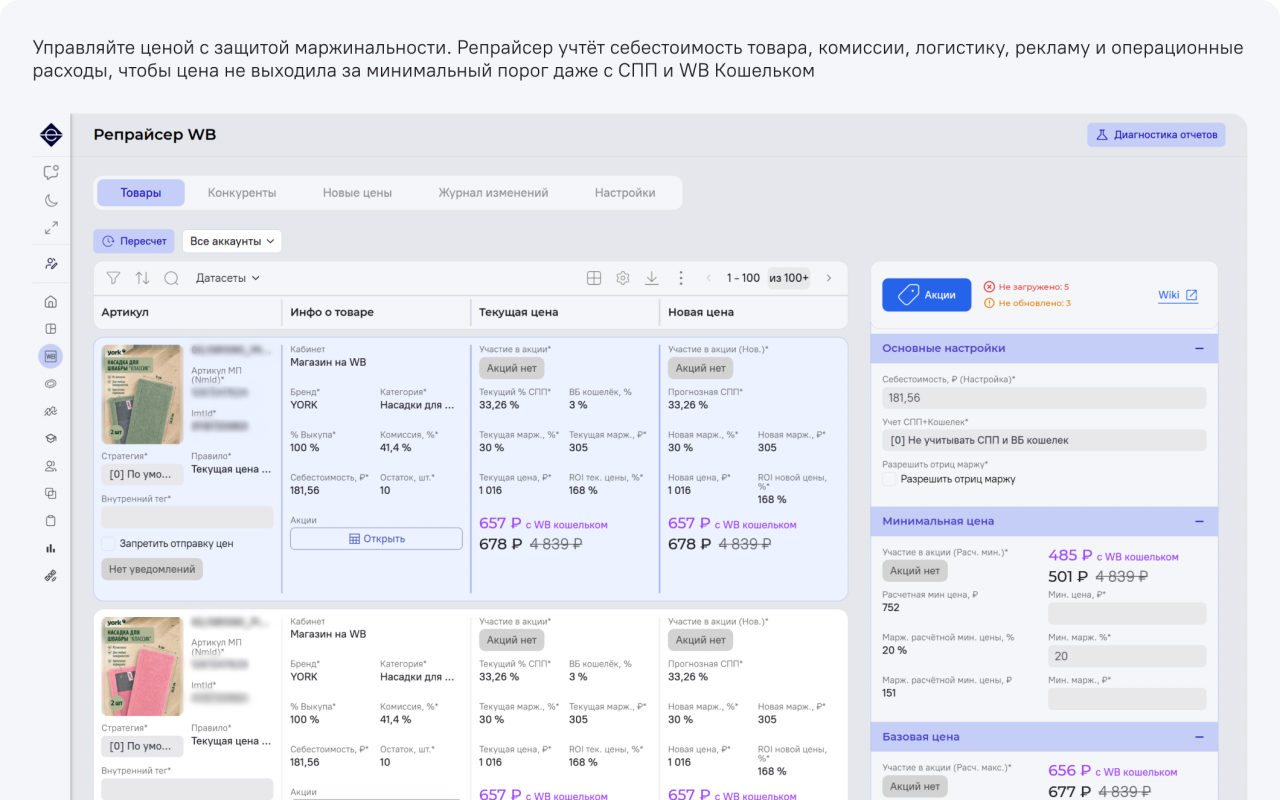
Task: Open the oval ring sidebar icon
Action: 51,383
